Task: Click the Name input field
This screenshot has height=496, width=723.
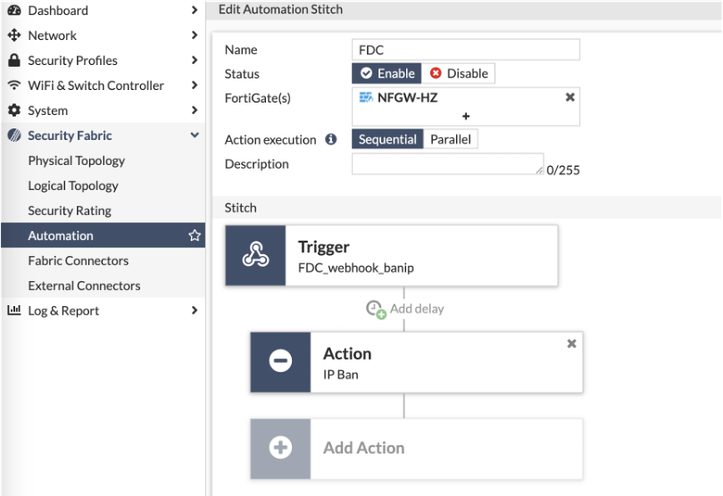Action: pos(466,50)
